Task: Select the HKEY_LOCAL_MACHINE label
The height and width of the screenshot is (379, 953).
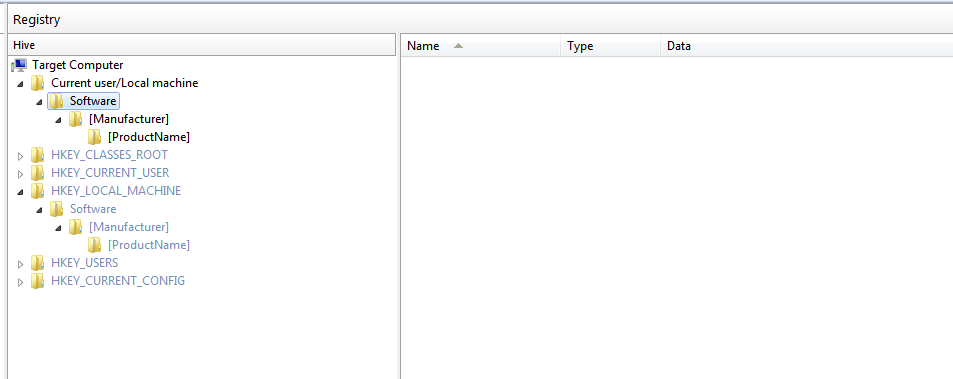Action: (x=116, y=191)
